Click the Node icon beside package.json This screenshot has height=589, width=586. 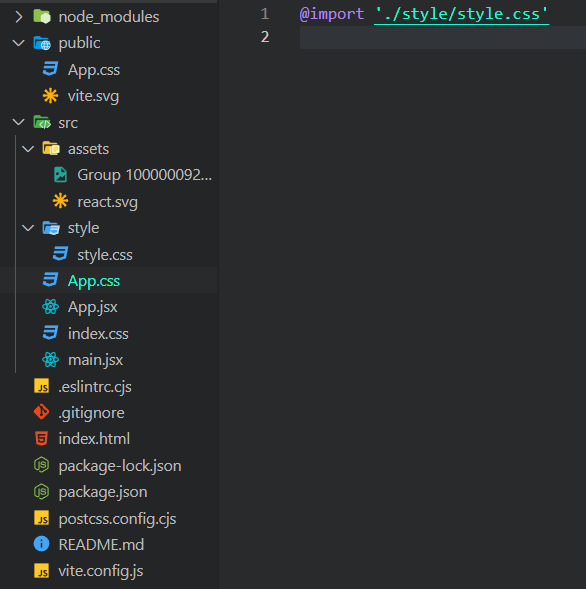pos(41,491)
